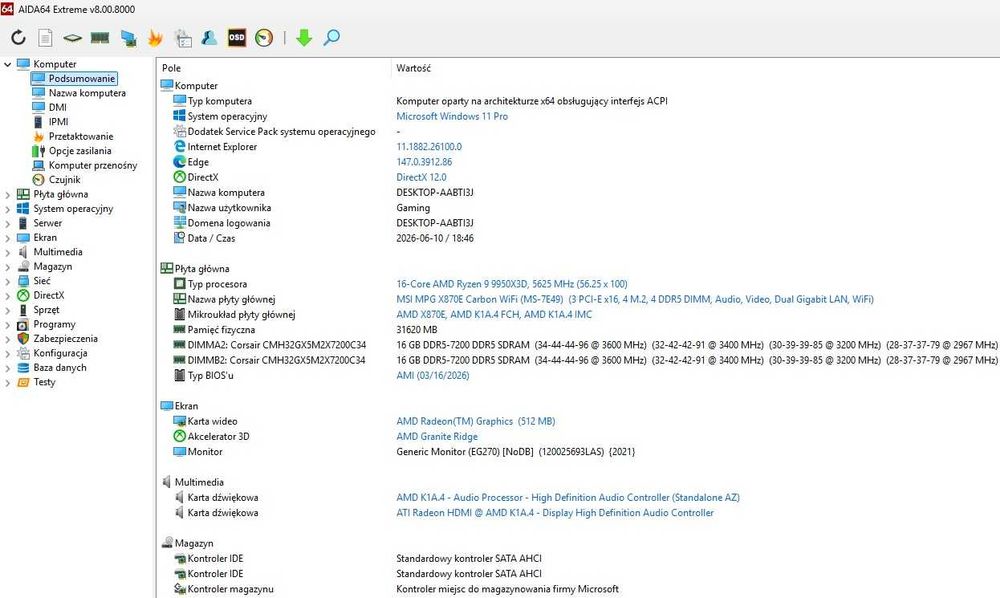Open the DMI tree item
Viewport: 1000px width, 598px height.
pos(57,107)
